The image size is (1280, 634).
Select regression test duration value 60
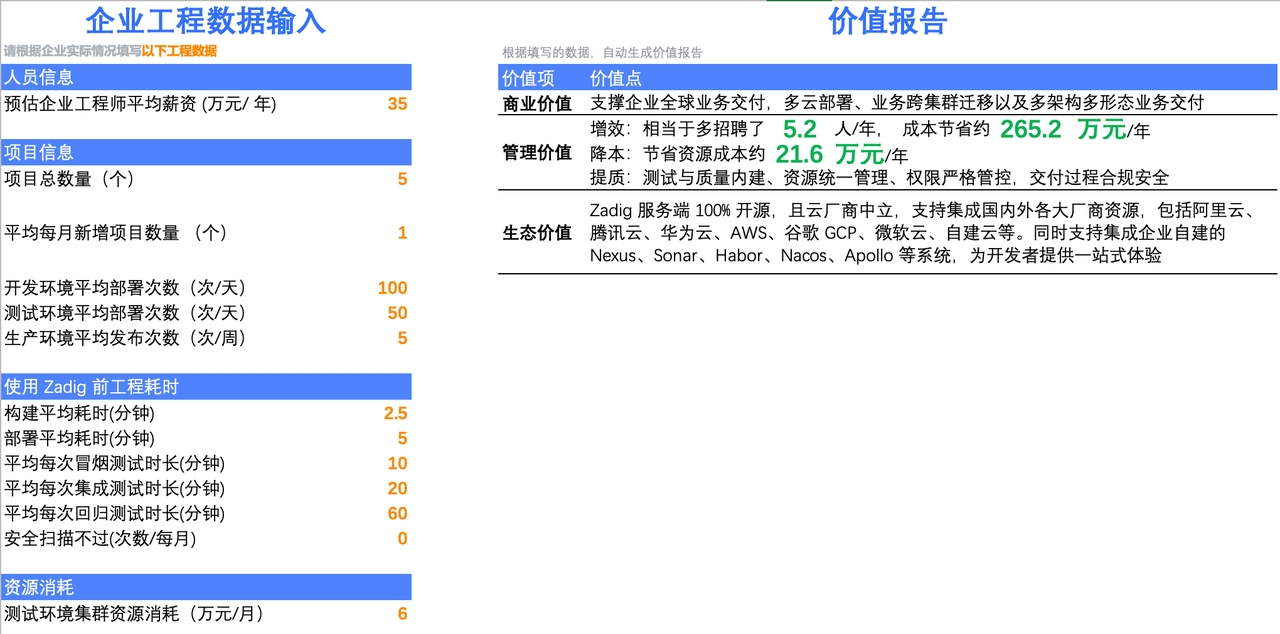(x=397, y=513)
